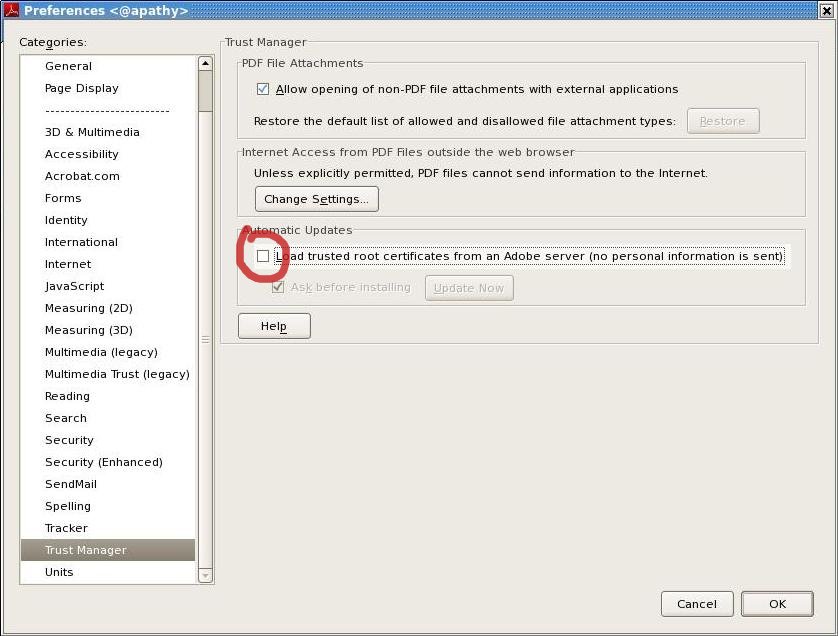Screen dimensions: 838x636
Task: Uncheck allow opening non-PDF file attachments
Action: (263, 89)
